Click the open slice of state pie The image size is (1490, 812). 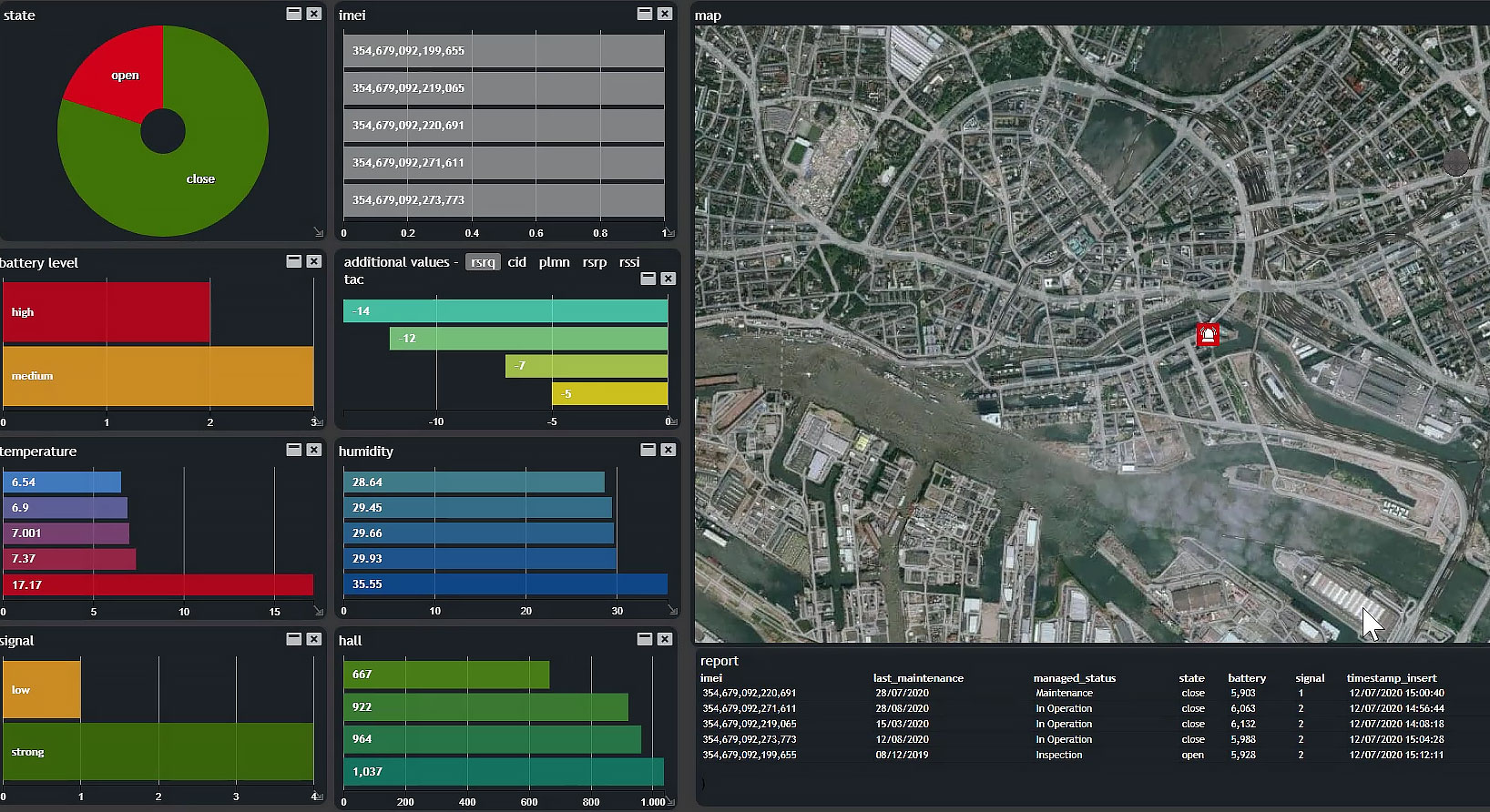pos(123,76)
